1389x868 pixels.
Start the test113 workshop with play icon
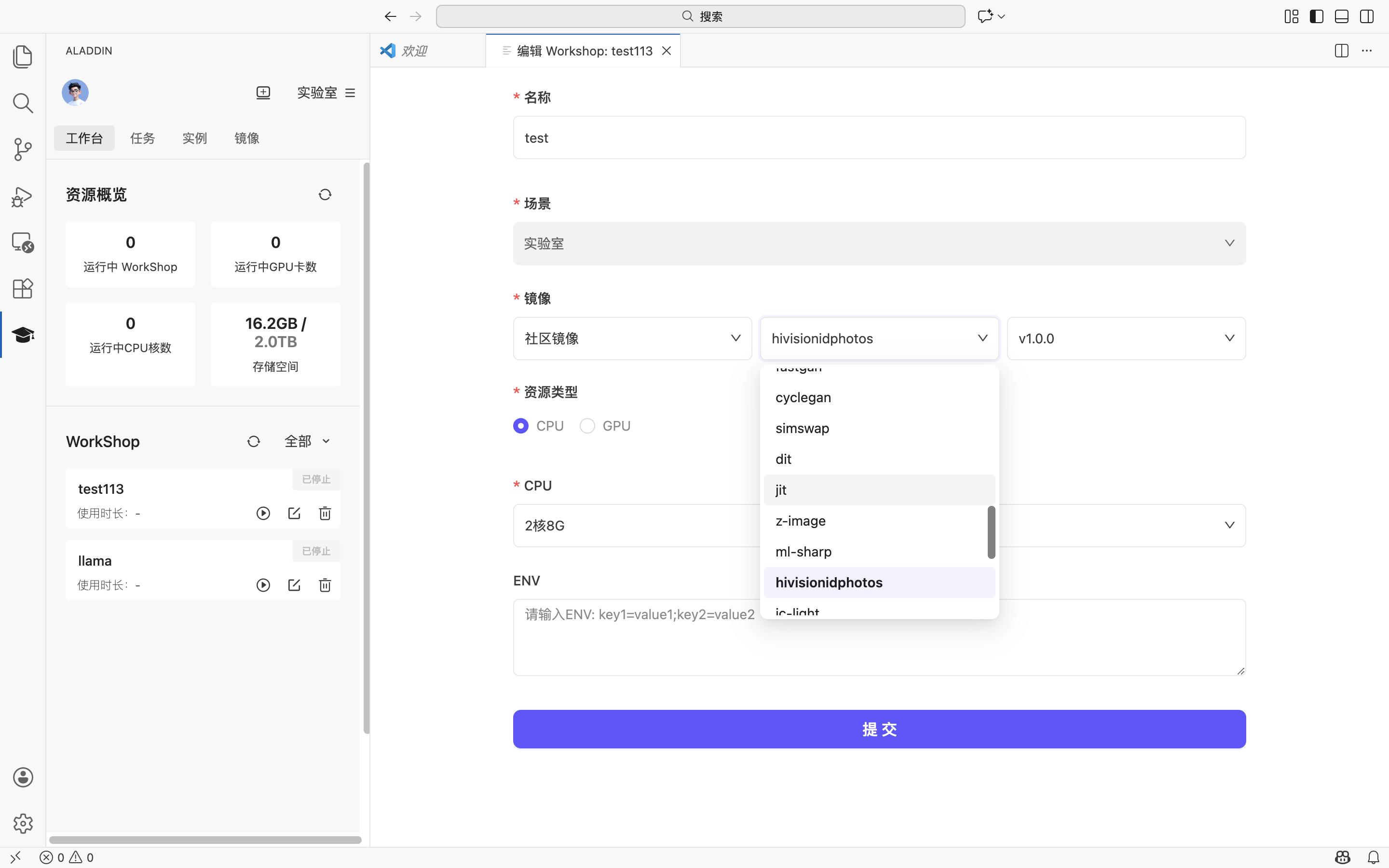[263, 513]
